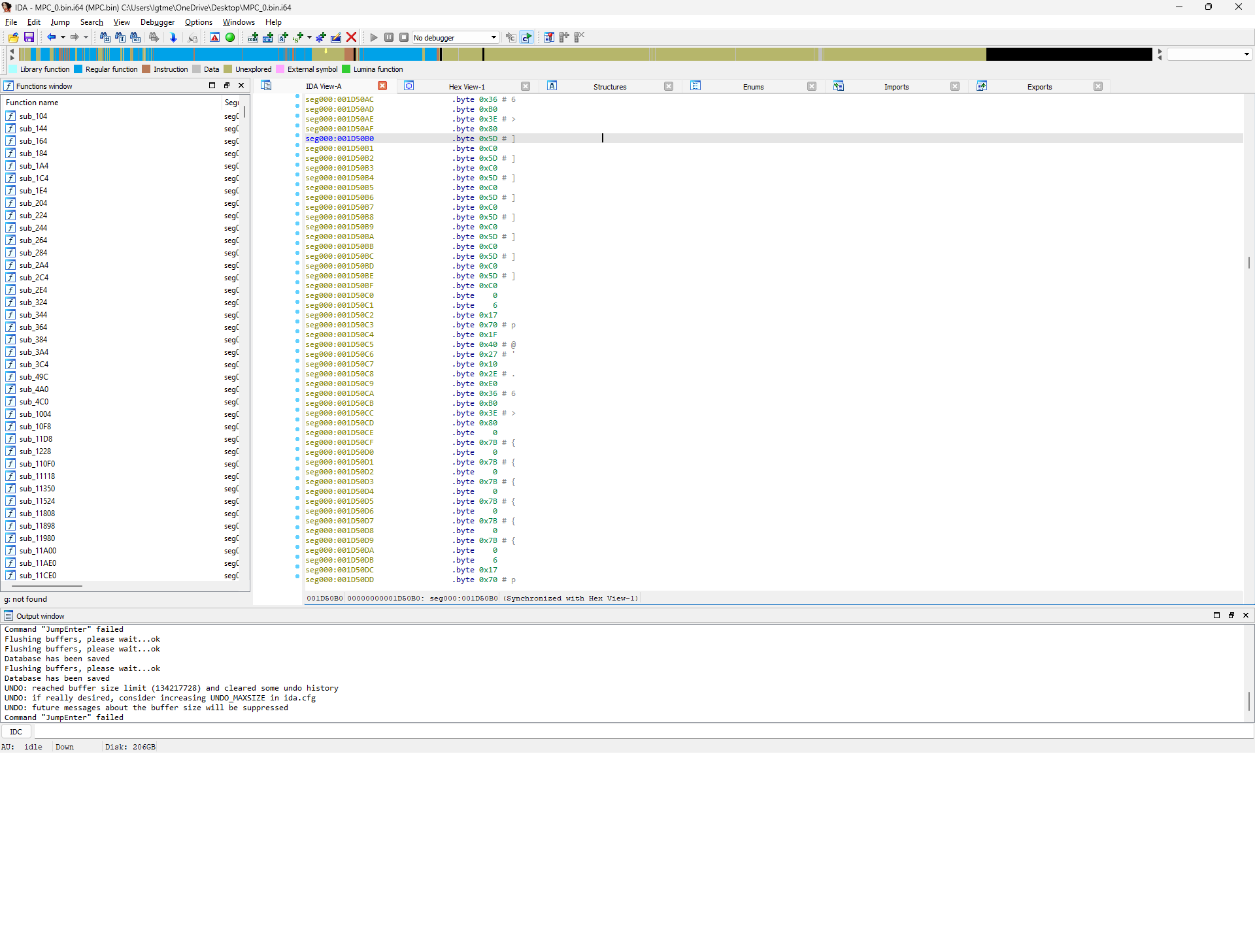
Task: Open the No debugger selection dropdown
Action: pyautogui.click(x=456, y=37)
